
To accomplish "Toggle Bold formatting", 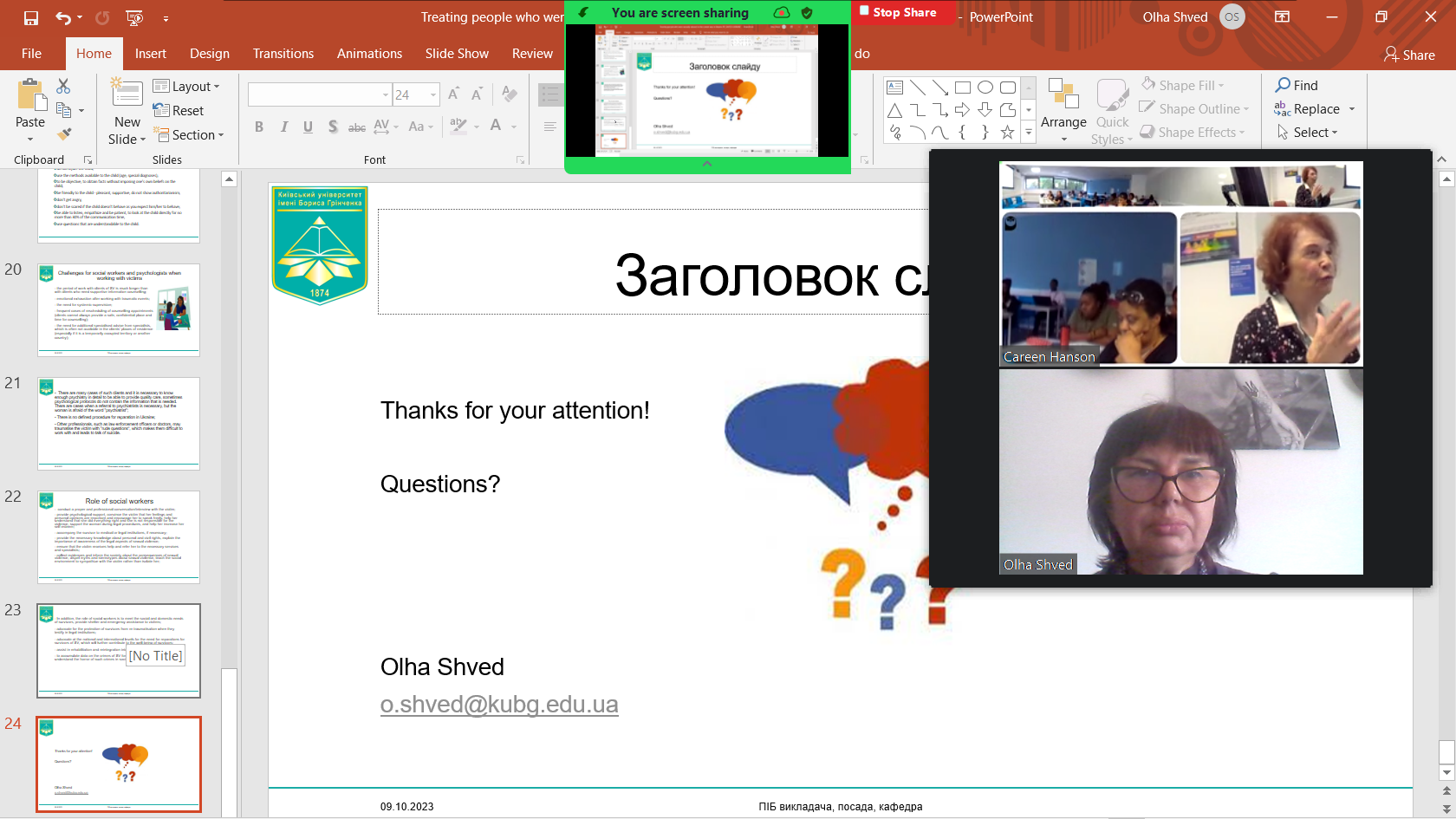I will coord(259,127).
